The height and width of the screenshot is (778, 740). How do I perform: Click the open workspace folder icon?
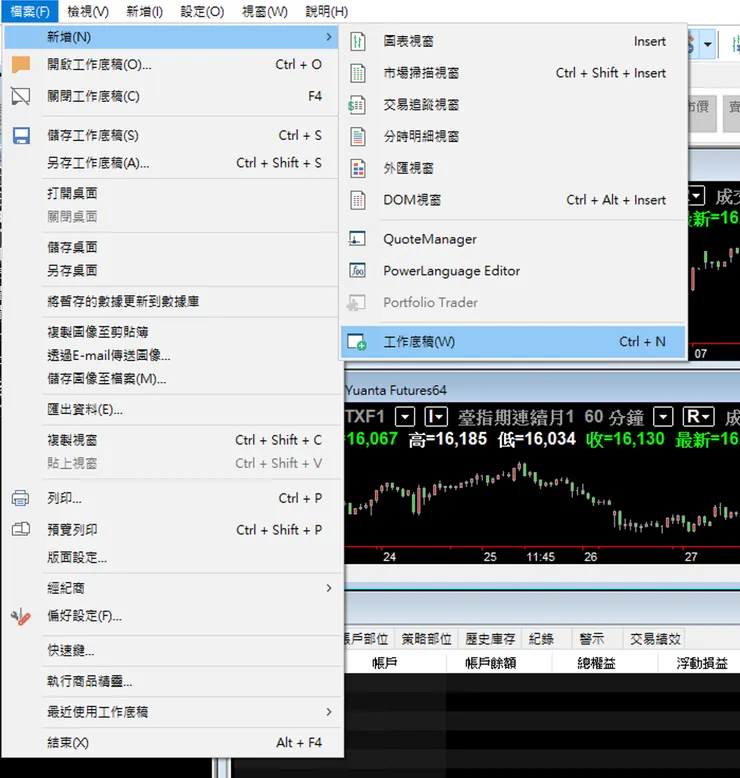(21, 65)
